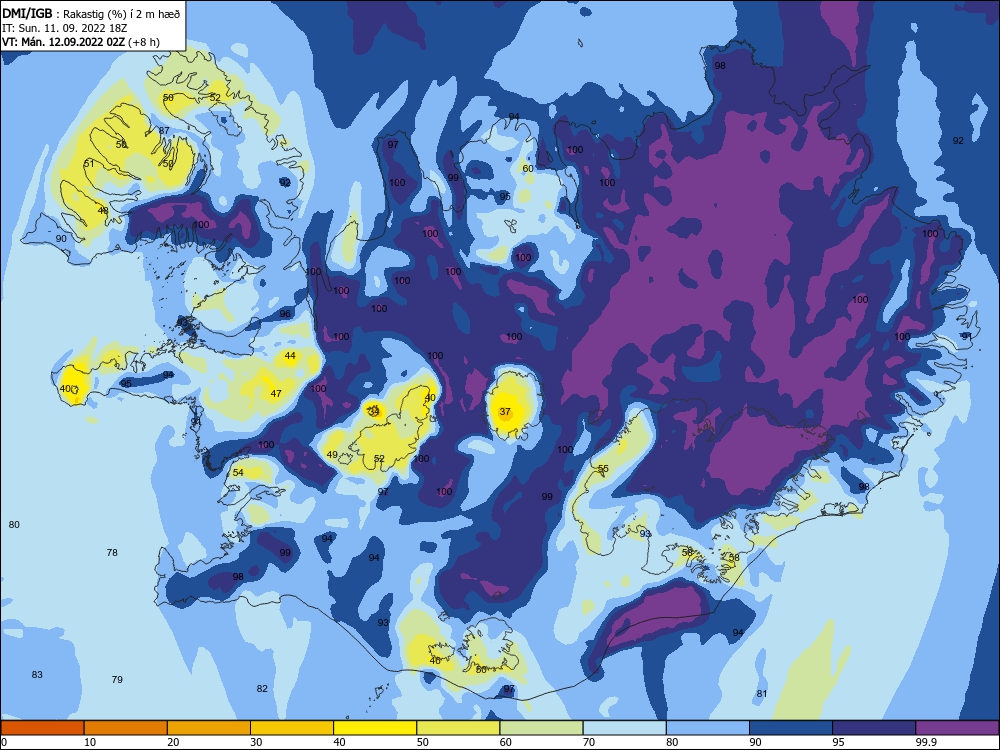
Task: Click the 'VT: Mán. 12.09.2022 02Z (+8 h)' line
Action: (x=80, y=42)
